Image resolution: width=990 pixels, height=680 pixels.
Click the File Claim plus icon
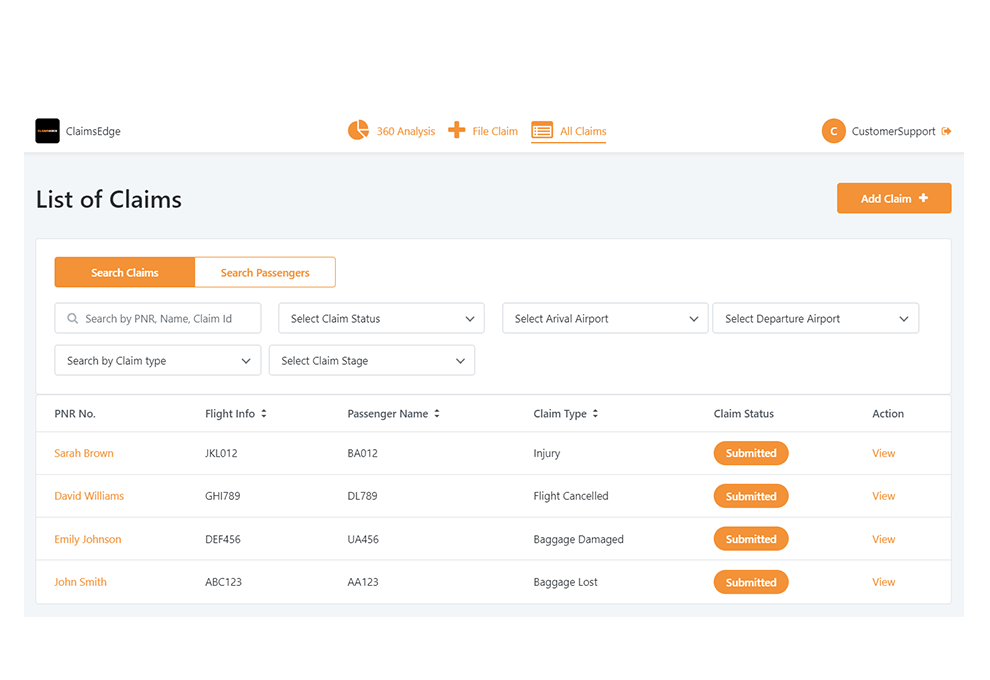point(457,130)
